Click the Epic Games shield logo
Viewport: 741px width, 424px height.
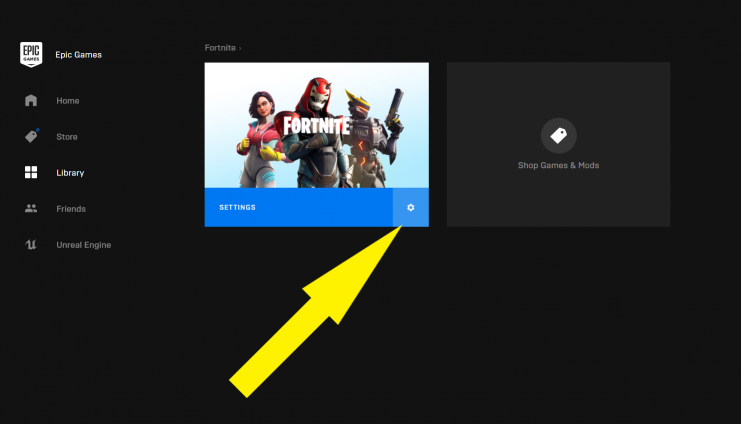click(31, 54)
